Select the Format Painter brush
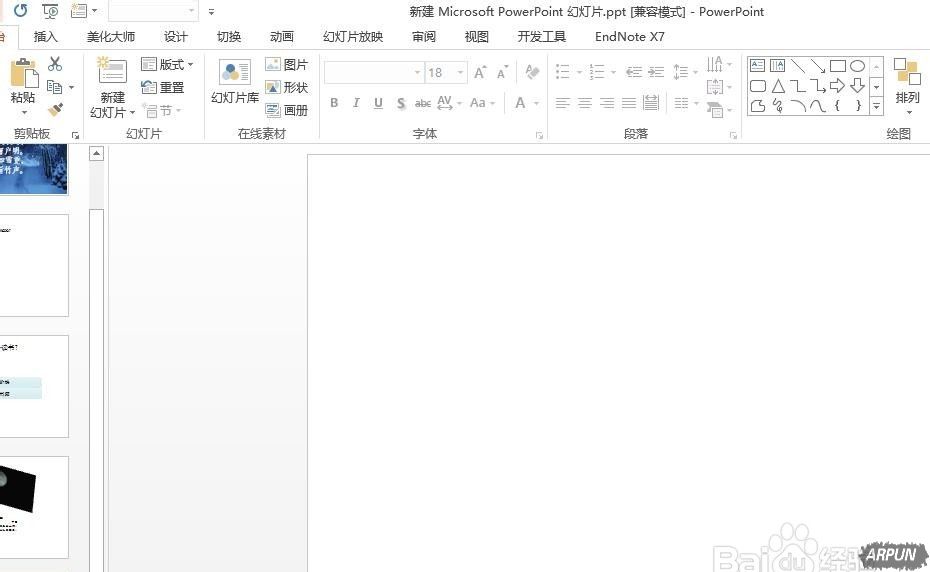The height and width of the screenshot is (572, 930). [55, 110]
